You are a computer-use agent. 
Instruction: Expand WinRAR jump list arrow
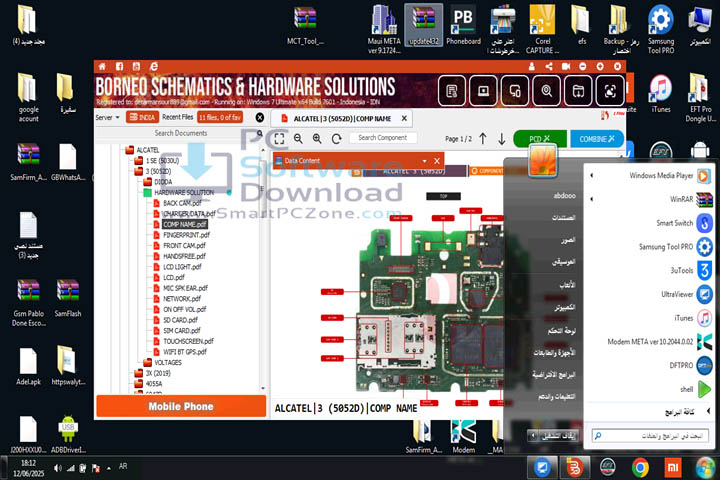pyautogui.click(x=591, y=199)
